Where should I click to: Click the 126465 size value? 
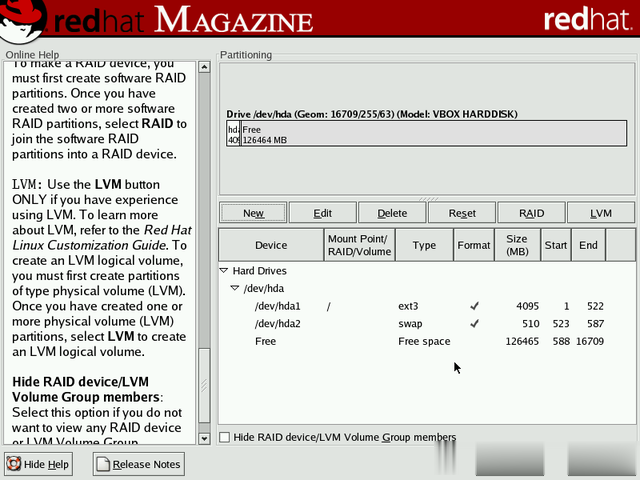click(x=522, y=341)
